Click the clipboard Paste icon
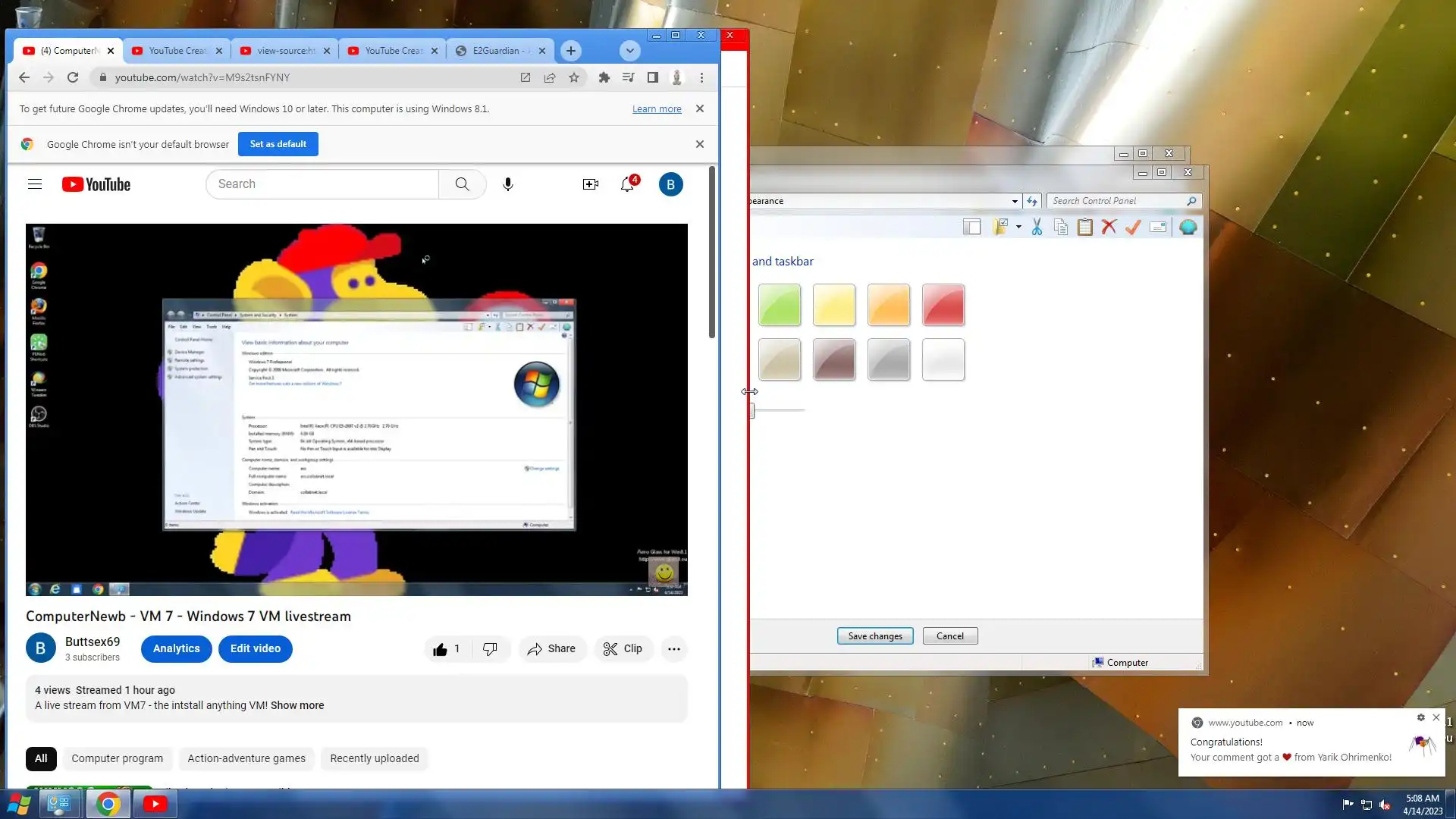Image resolution: width=1456 pixels, height=819 pixels. [x=1085, y=227]
